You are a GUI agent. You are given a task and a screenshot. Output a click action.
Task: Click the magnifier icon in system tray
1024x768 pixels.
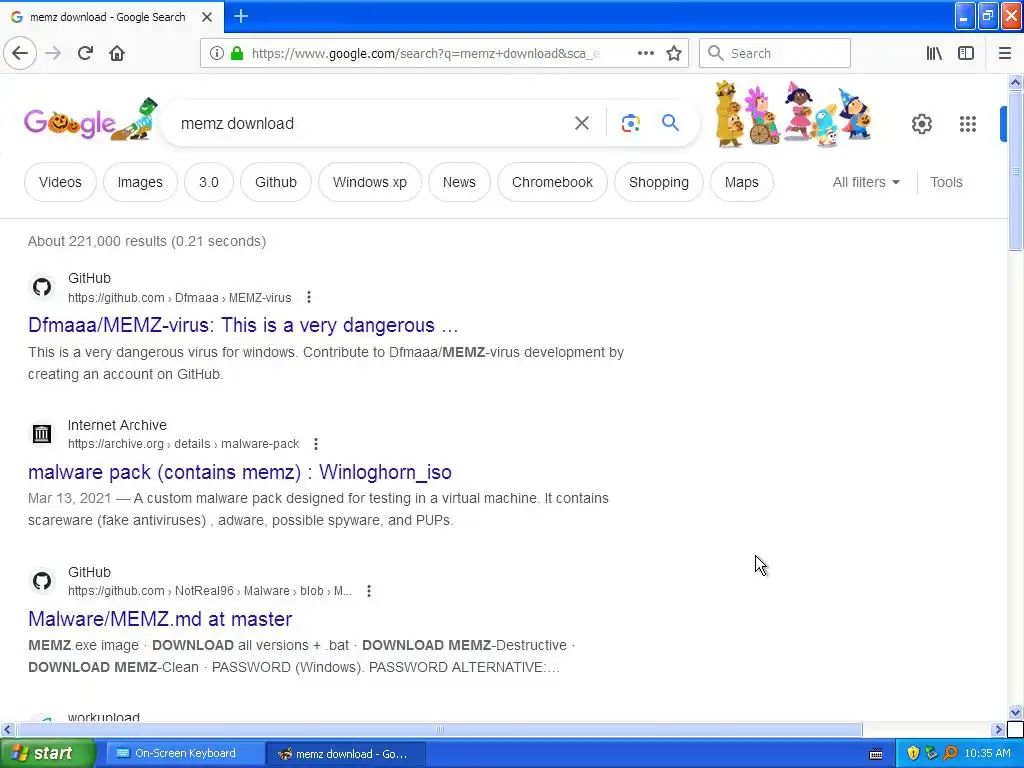point(950,754)
